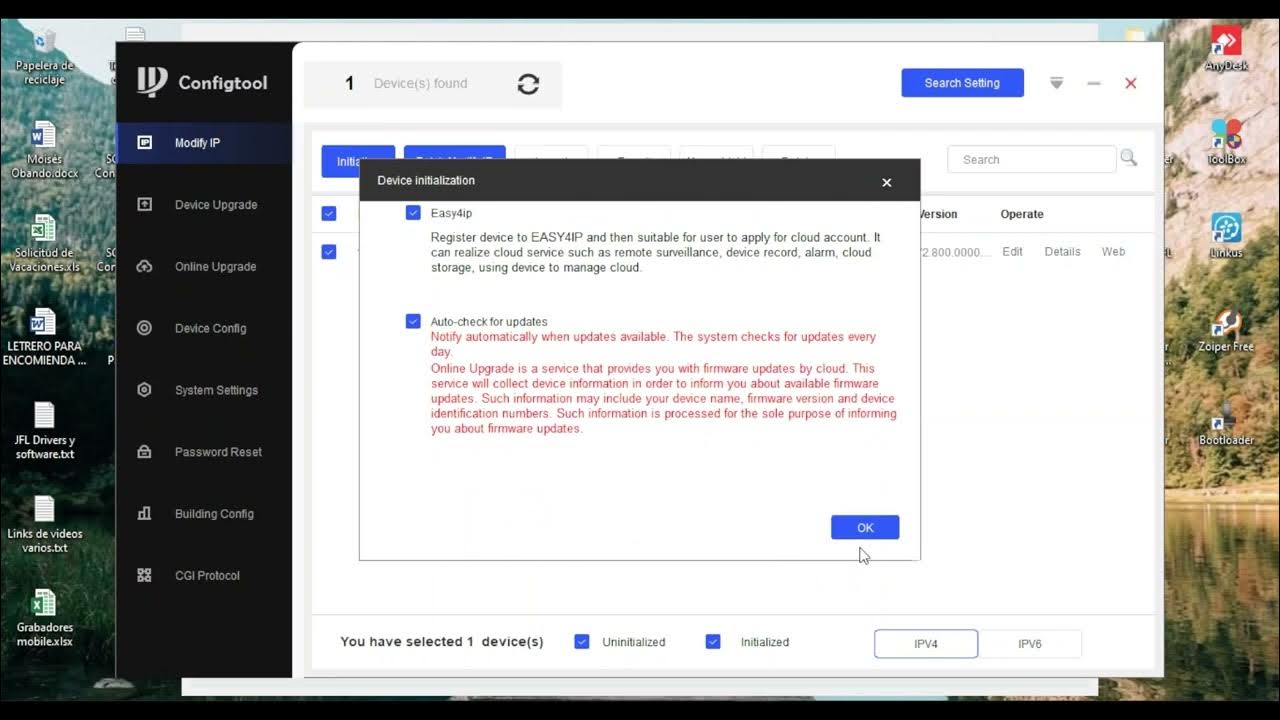Open the Bootloader desktop shortcut
This screenshot has height=720, width=1280.
click(x=1226, y=425)
